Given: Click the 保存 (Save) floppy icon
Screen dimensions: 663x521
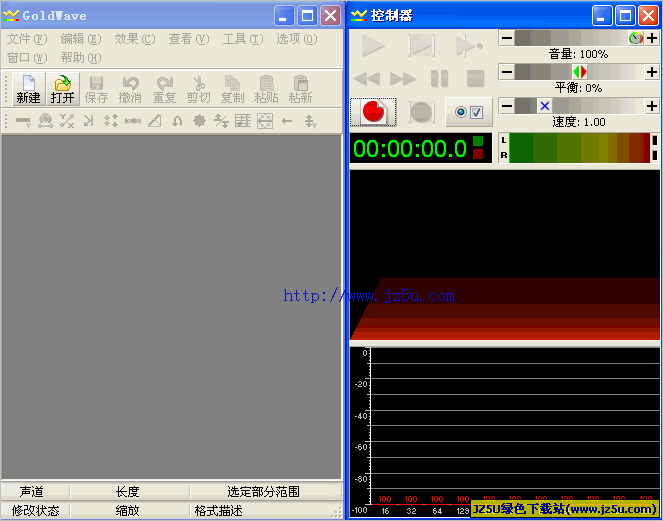Looking at the screenshot, I should click(x=96, y=83).
